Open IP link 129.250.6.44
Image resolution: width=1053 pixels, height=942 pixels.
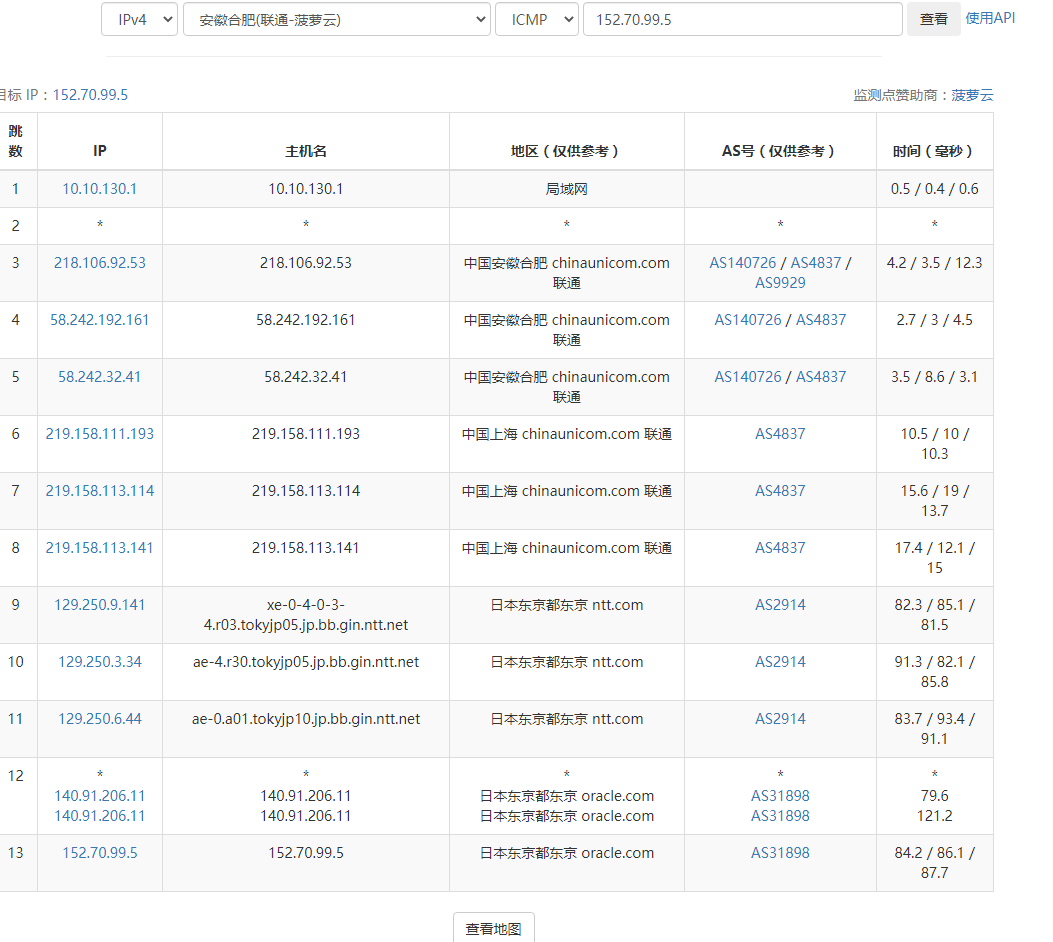tap(99, 719)
